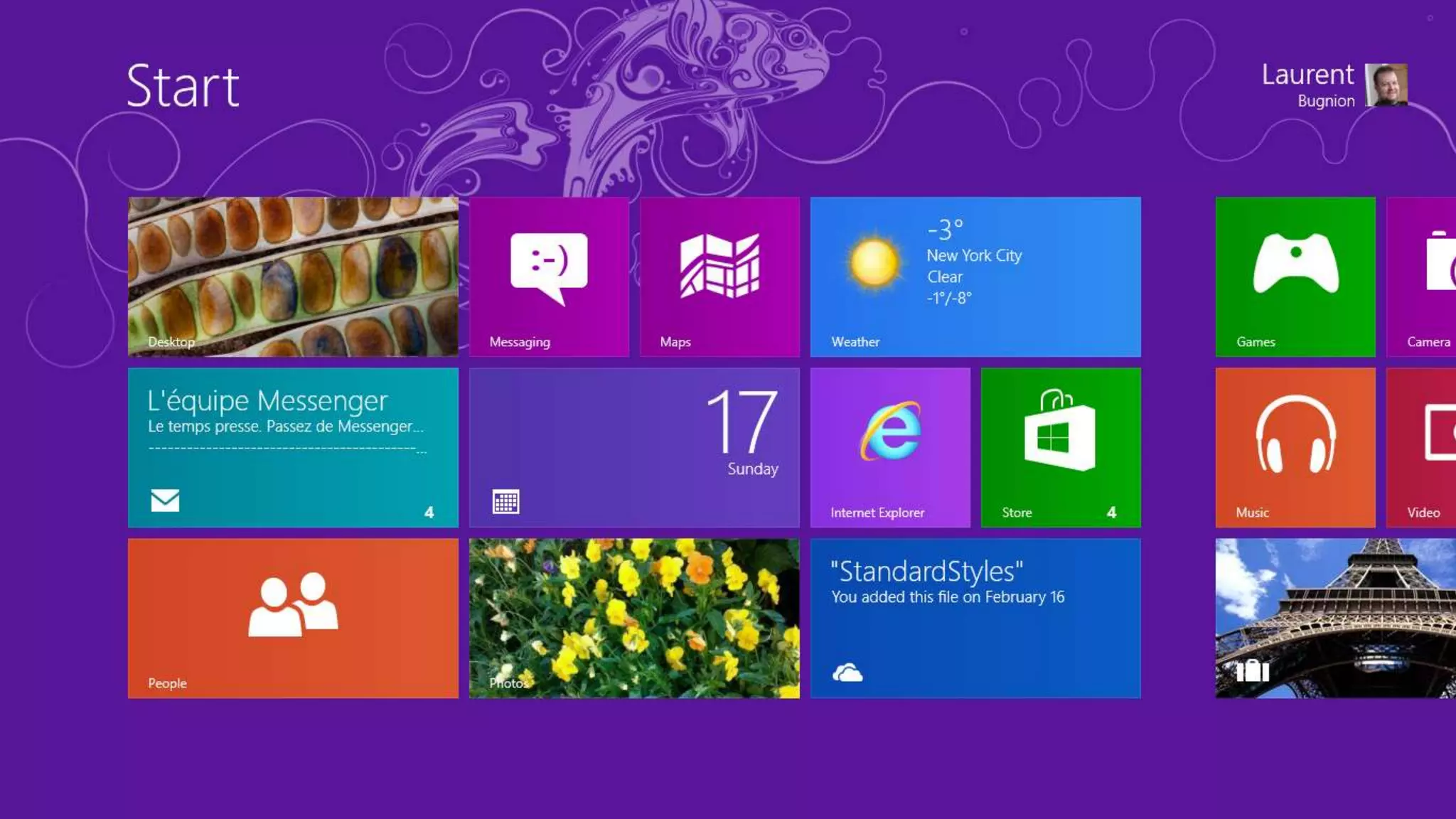Screen dimensions: 1456x819
Task: Open Music via the headphones icon
Action: (x=1295, y=434)
